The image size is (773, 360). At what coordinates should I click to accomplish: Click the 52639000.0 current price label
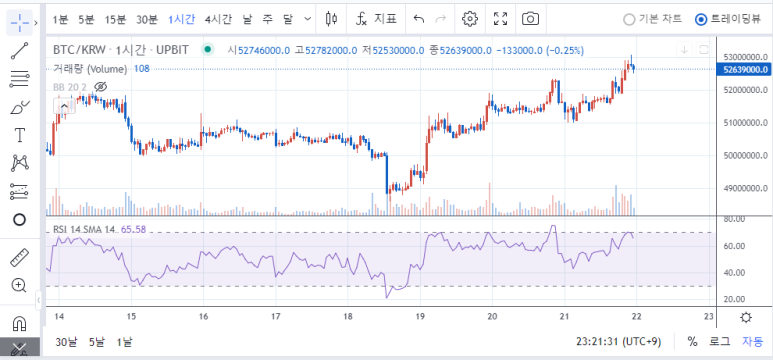point(744,70)
